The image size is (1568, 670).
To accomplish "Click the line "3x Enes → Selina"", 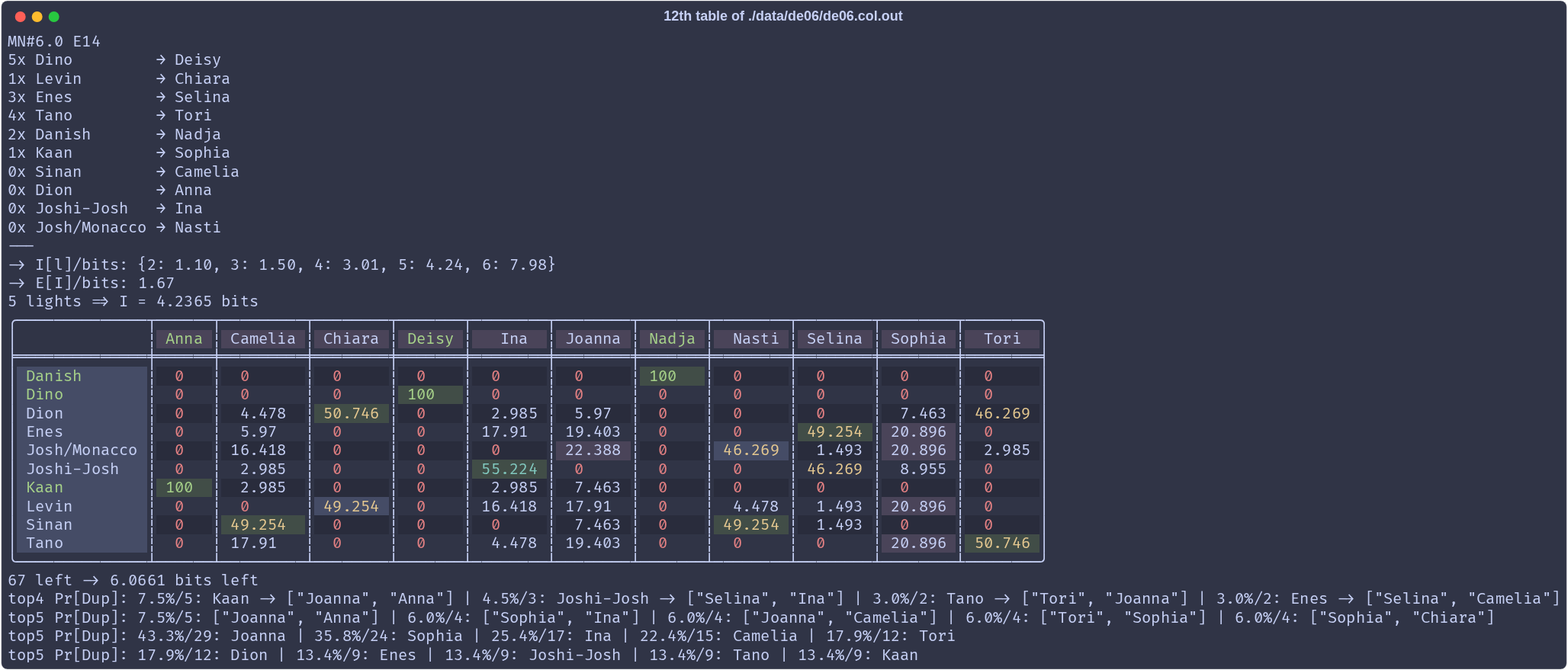I will [119, 98].
